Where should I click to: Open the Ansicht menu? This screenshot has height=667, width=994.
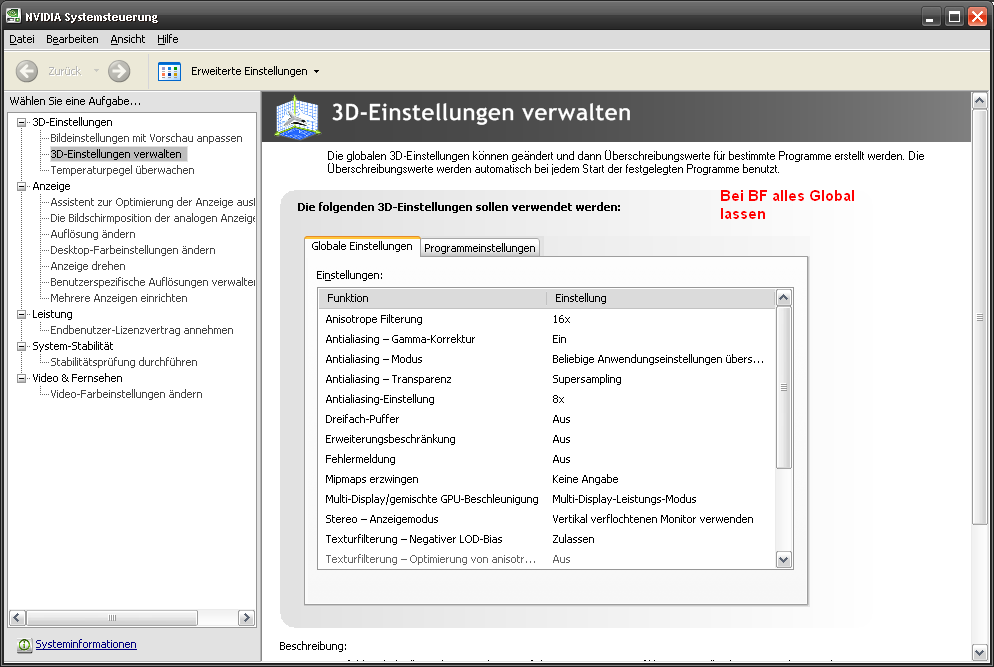tap(127, 39)
